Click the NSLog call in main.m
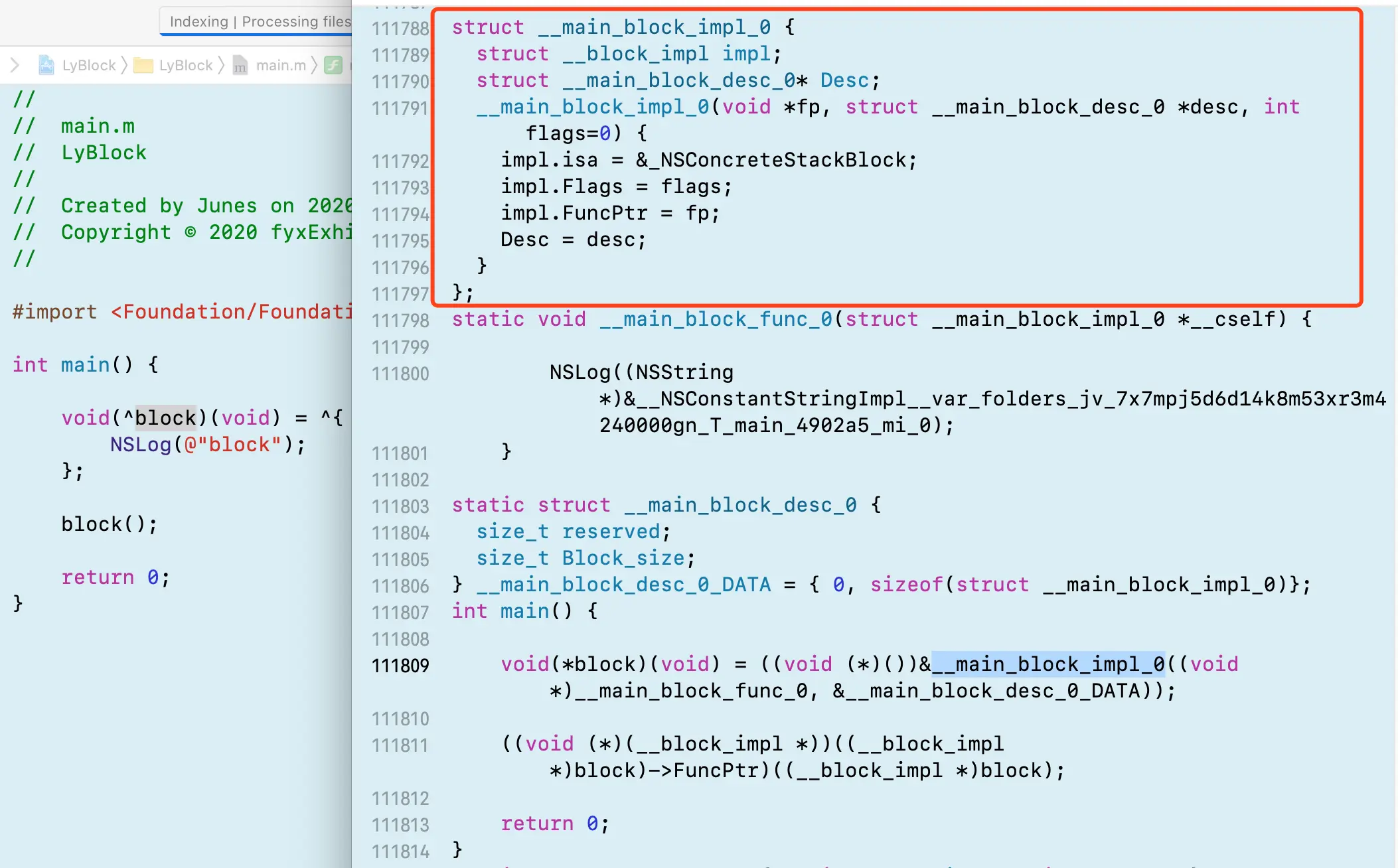The image size is (1398, 868). [141, 445]
